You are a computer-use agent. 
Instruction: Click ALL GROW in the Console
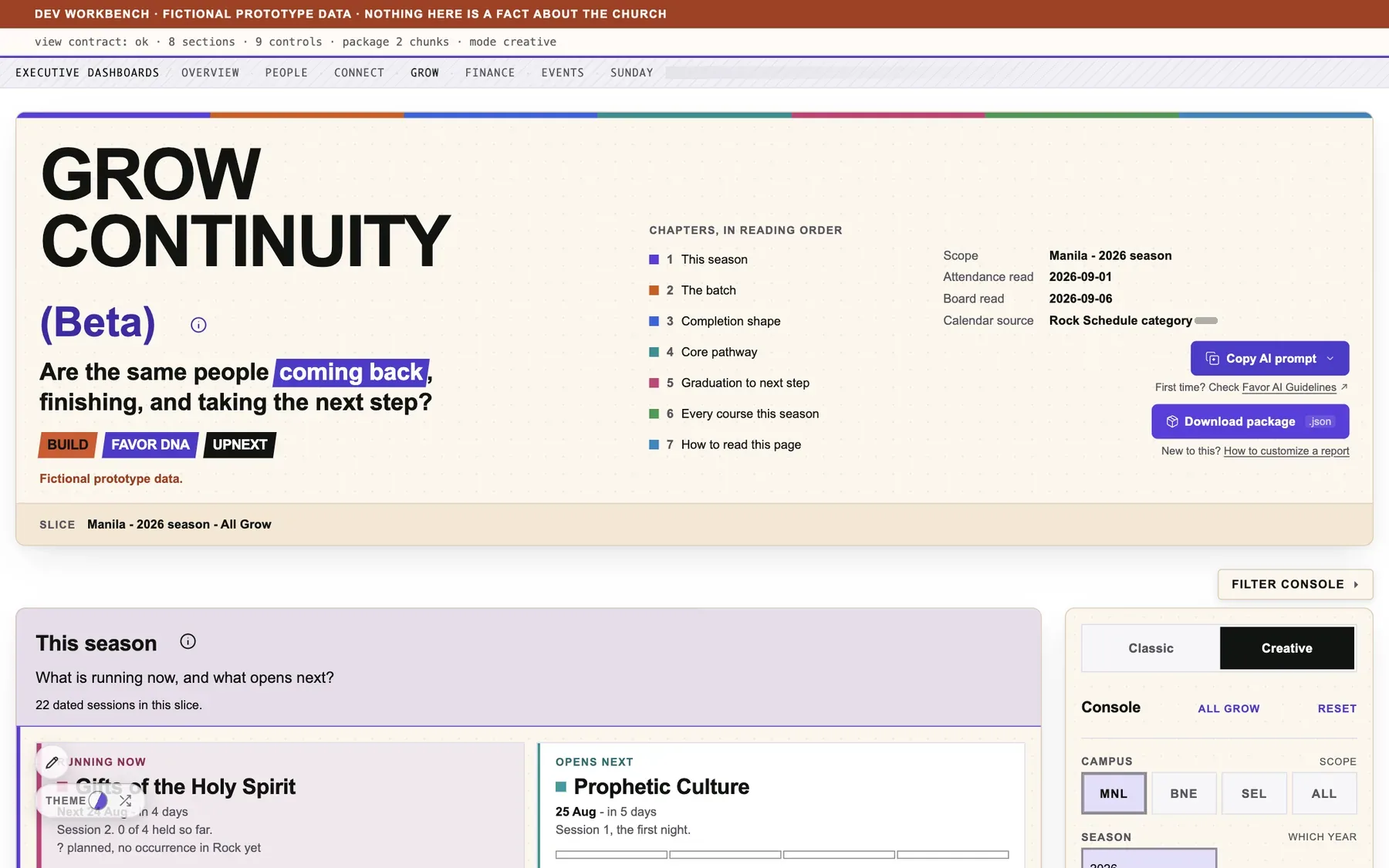pos(1228,708)
